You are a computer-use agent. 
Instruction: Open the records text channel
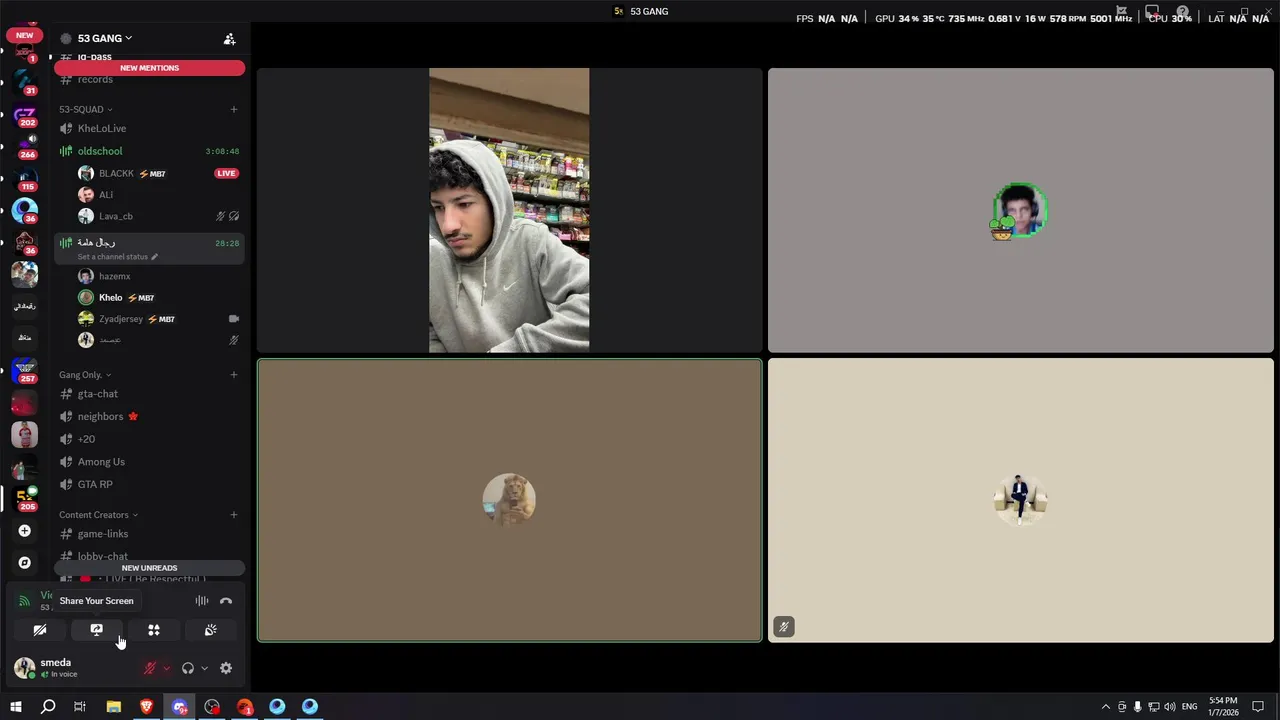150,79
